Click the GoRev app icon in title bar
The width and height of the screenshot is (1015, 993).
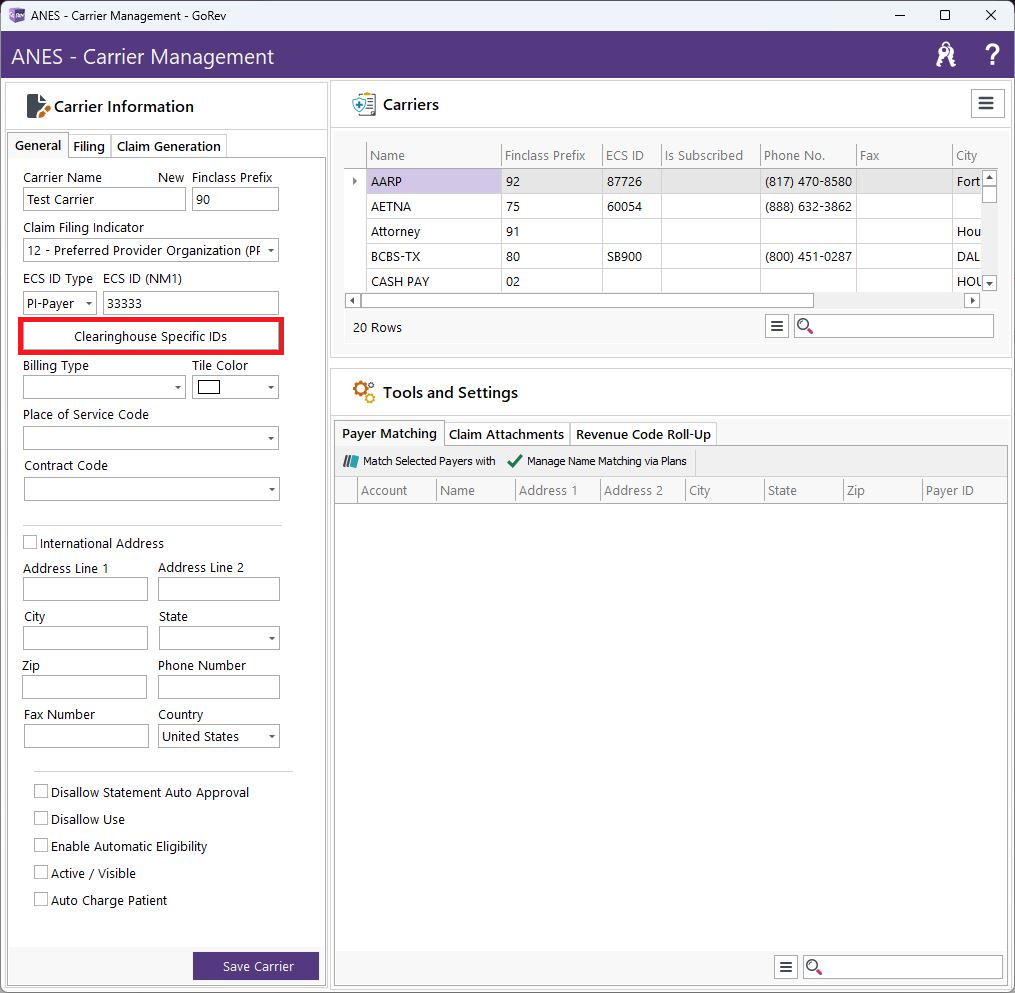16,15
